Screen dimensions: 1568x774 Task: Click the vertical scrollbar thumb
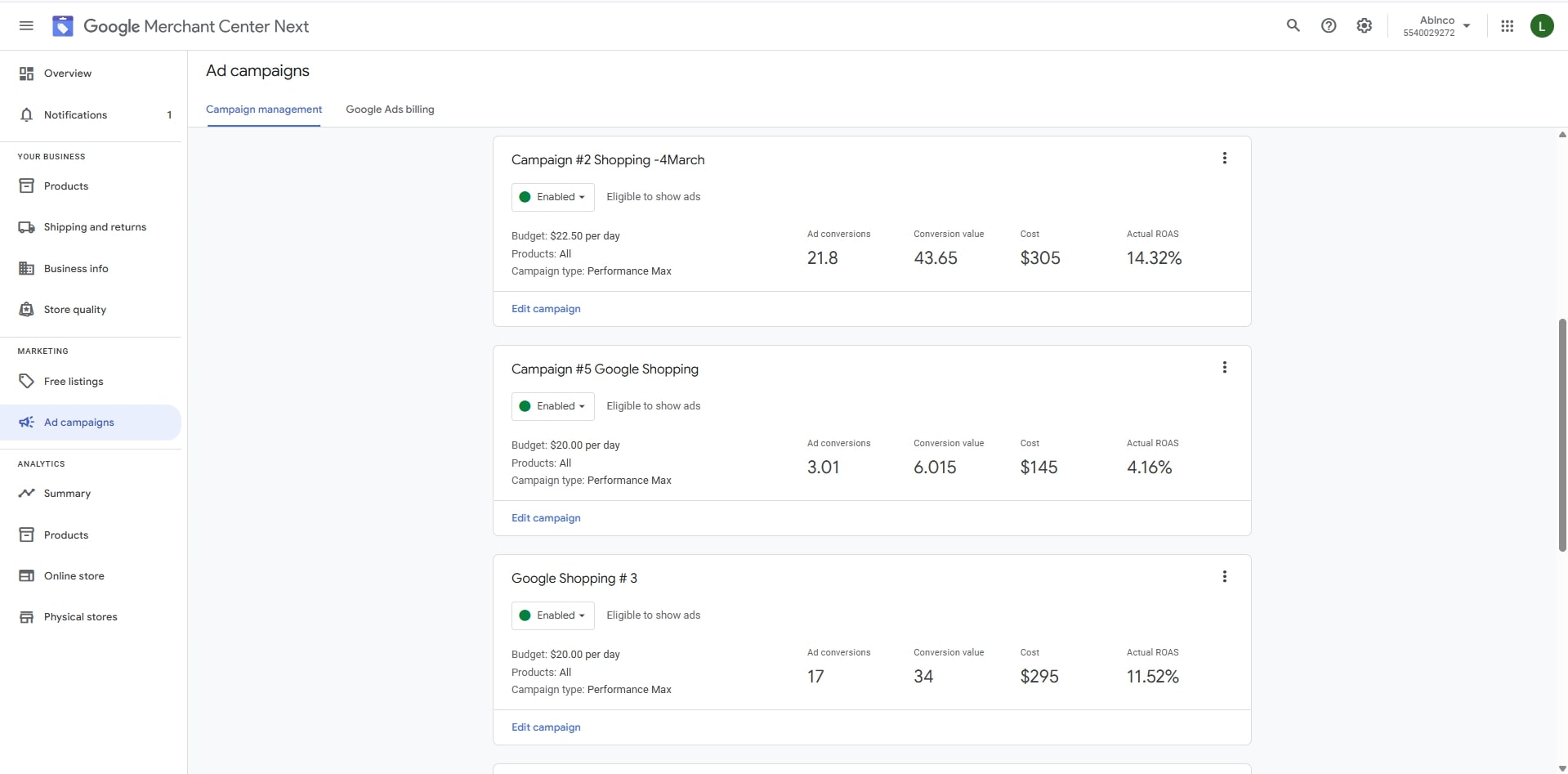pos(1562,435)
